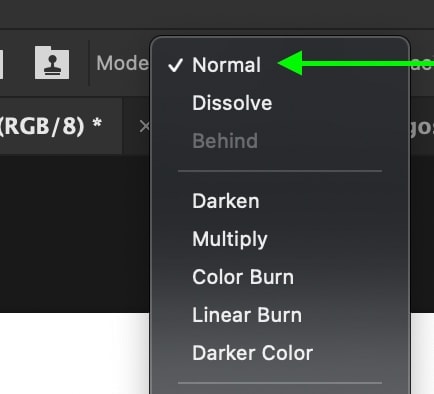Close the document tab using its X
The height and width of the screenshot is (394, 434).
144,127
